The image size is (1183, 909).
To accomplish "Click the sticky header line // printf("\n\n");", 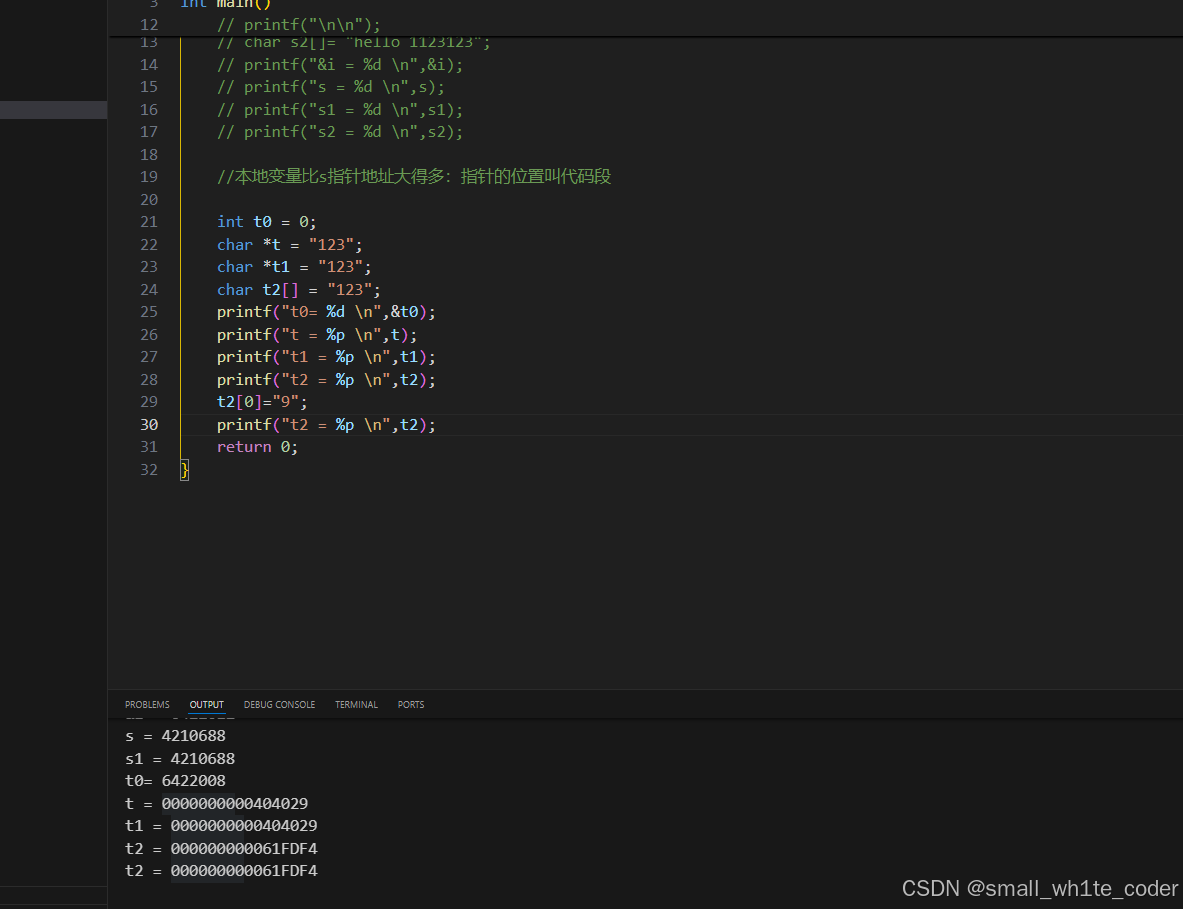I will pos(299,25).
